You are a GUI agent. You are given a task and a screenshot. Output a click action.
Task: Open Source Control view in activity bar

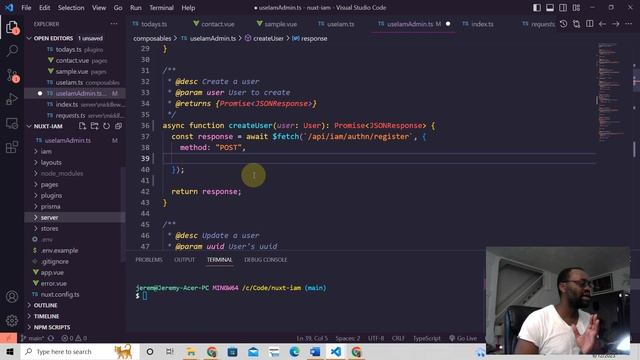click(x=12, y=76)
